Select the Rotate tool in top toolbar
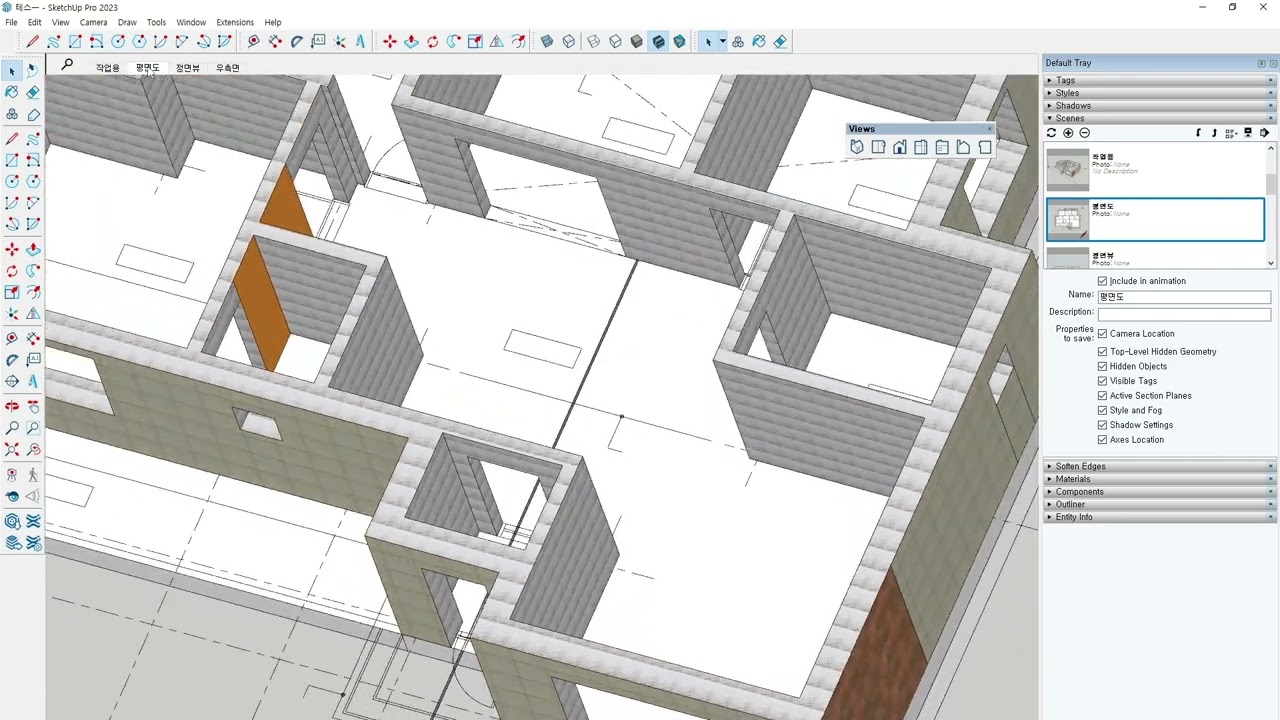Screen dimensions: 1280x720 click(432, 41)
